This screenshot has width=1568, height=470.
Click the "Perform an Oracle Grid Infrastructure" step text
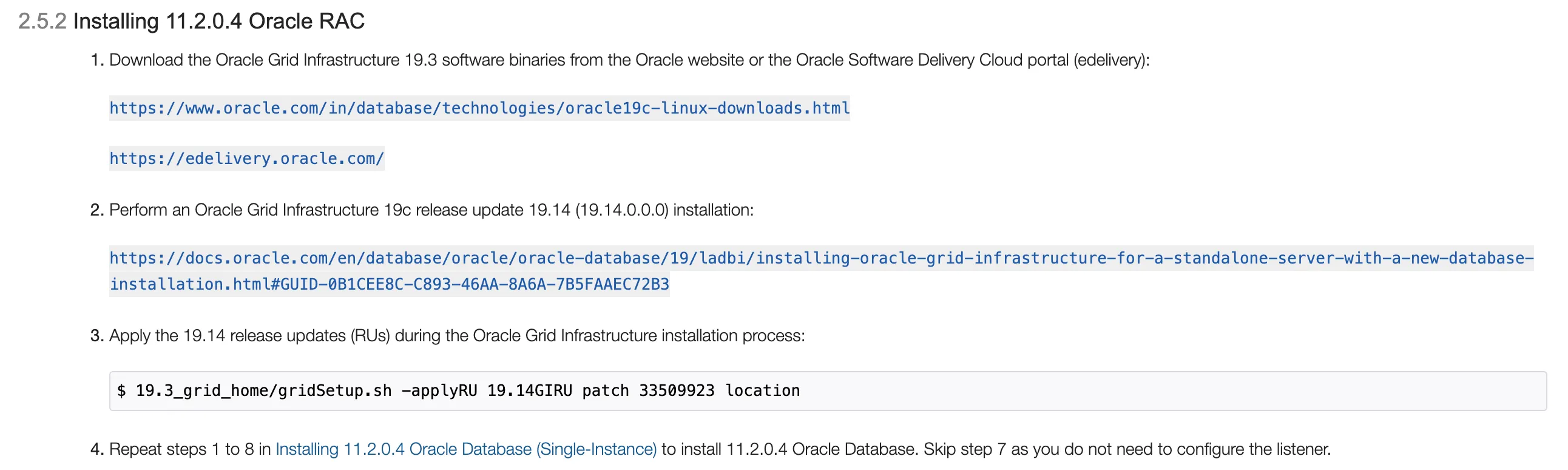tap(243, 210)
